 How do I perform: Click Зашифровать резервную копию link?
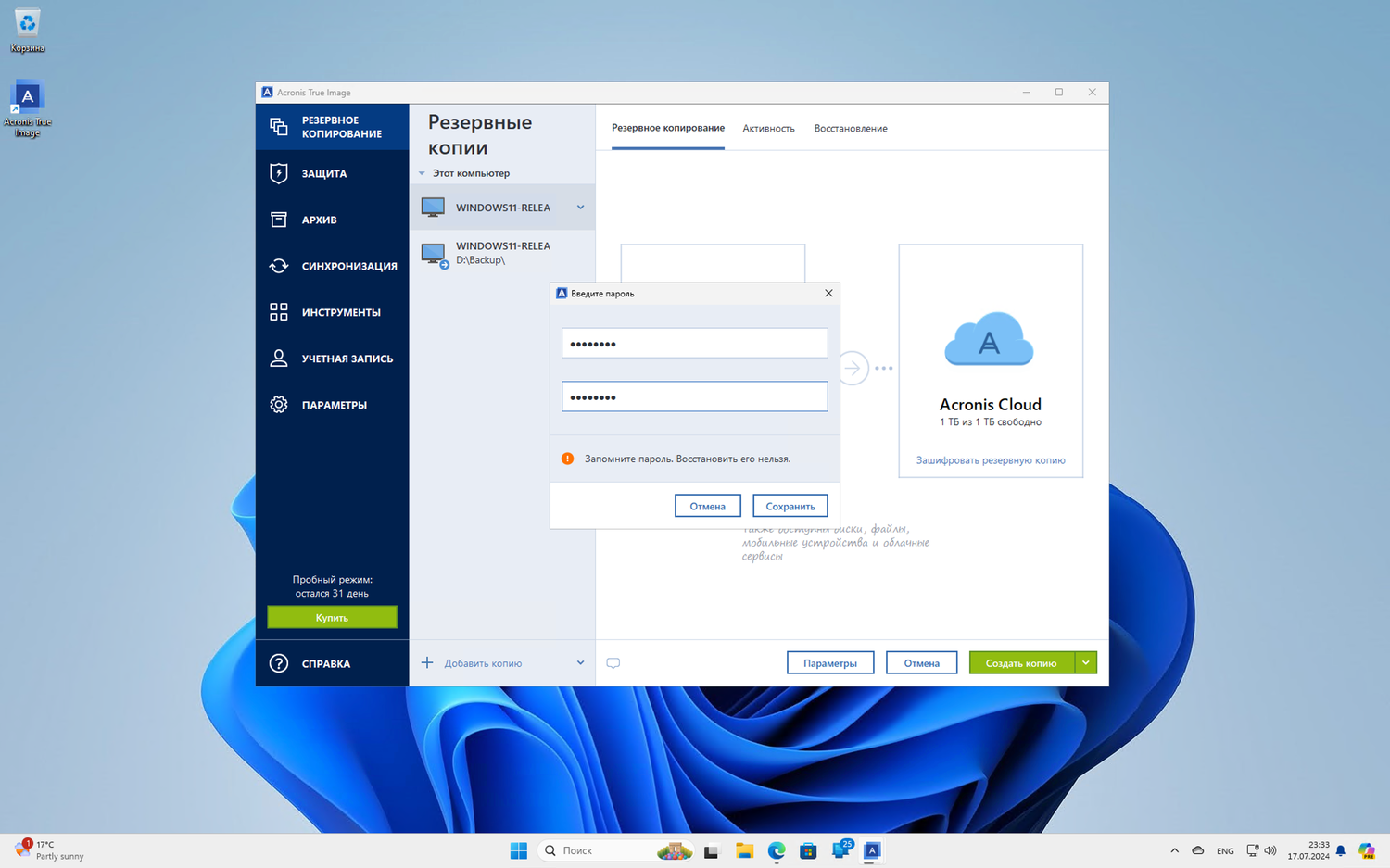click(x=991, y=460)
